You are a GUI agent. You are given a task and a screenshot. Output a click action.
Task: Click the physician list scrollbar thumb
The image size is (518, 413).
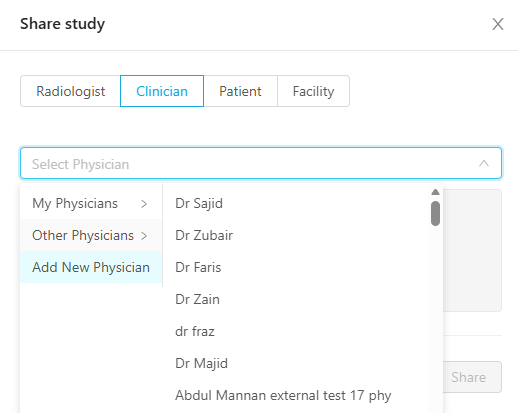(435, 213)
